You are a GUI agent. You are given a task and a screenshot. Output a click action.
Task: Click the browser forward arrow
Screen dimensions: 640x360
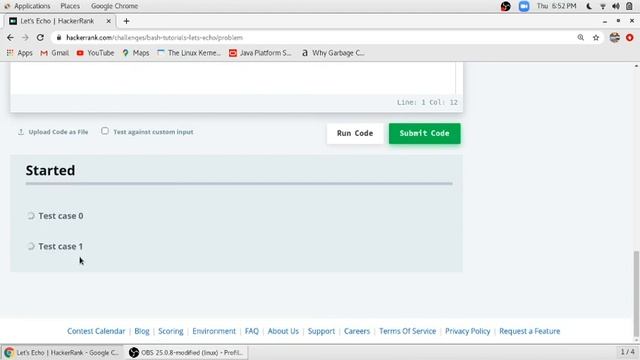pyautogui.click(x=25, y=38)
